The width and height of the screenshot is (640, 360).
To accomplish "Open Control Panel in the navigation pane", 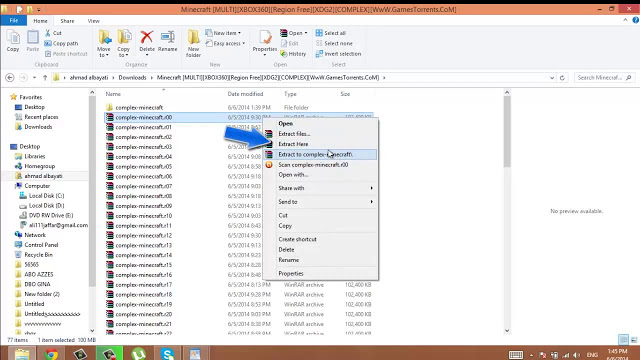I will click(x=41, y=245).
